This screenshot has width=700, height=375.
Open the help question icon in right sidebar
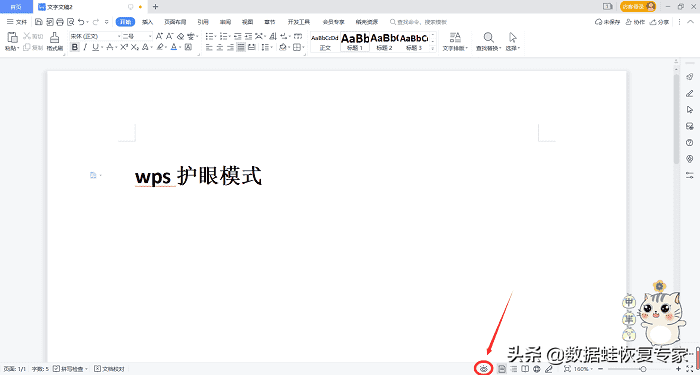pos(690,143)
